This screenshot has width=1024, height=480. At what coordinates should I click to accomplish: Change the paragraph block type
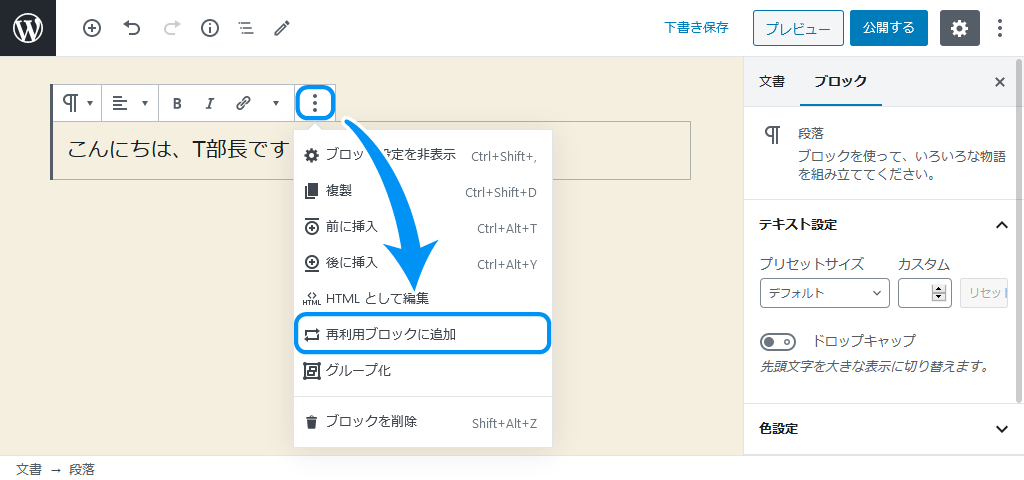pos(78,103)
